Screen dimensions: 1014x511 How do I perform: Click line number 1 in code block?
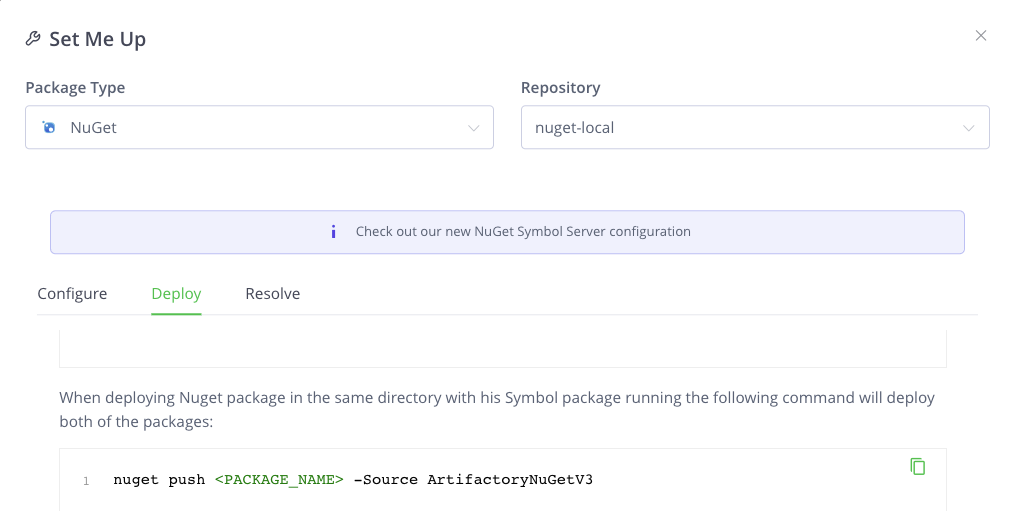86,481
